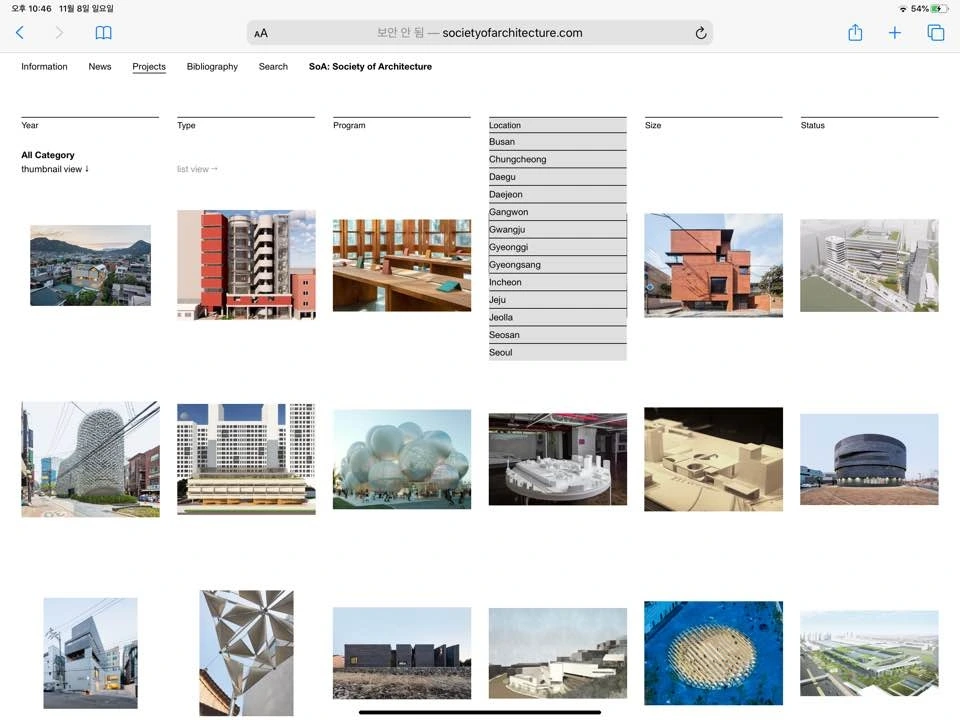This screenshot has width=960, height=720.
Task: Open the white campus rendering thumbnail
Action: [869, 265]
